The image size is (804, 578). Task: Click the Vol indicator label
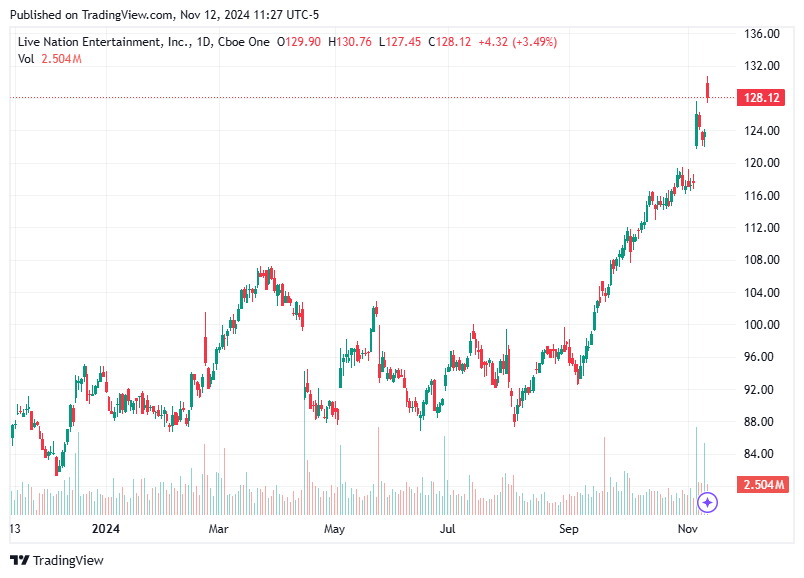pyautogui.click(x=26, y=59)
